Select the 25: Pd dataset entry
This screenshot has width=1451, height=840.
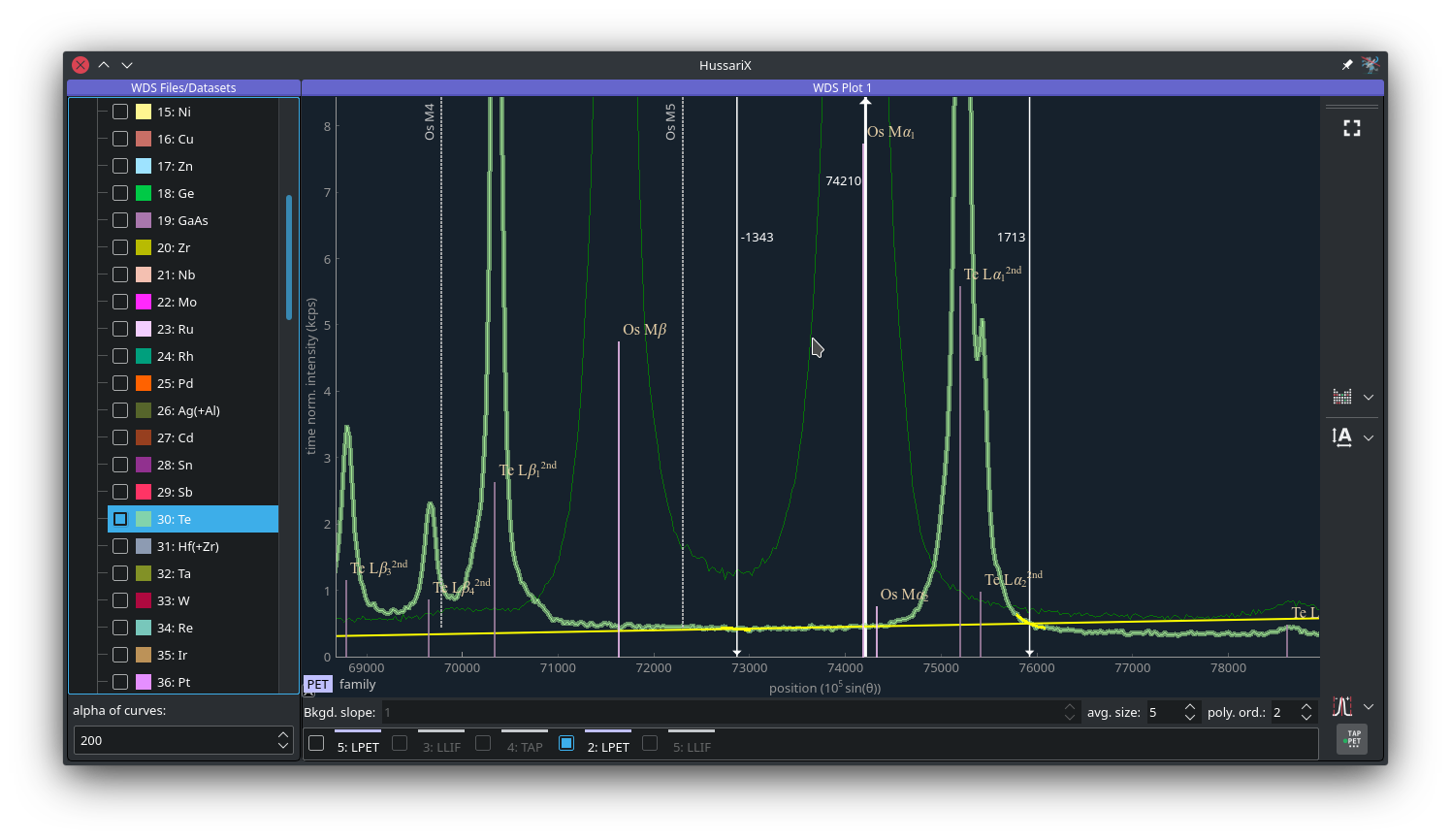click(176, 383)
